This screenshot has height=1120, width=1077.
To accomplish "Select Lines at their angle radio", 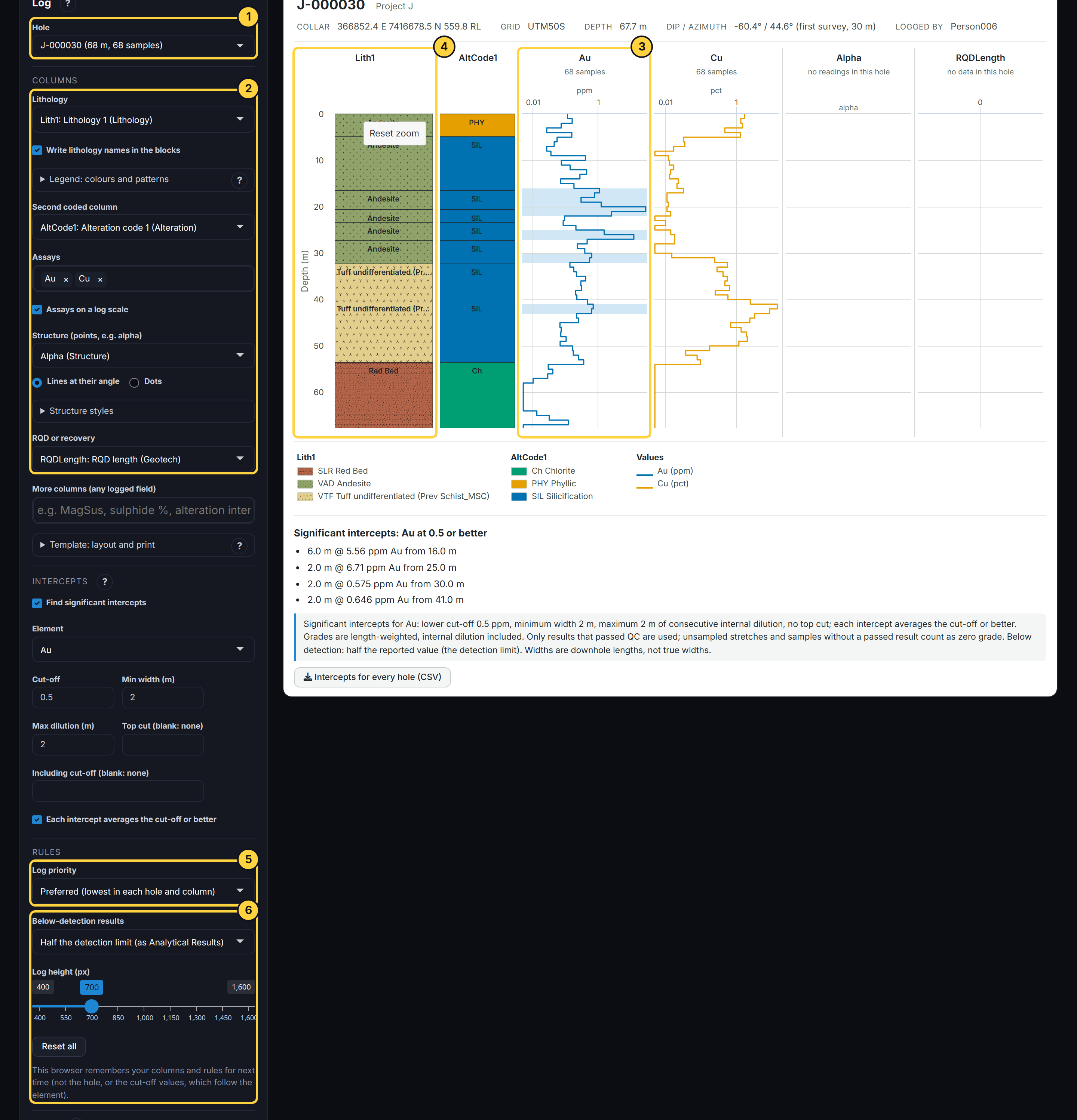I will coord(37,382).
